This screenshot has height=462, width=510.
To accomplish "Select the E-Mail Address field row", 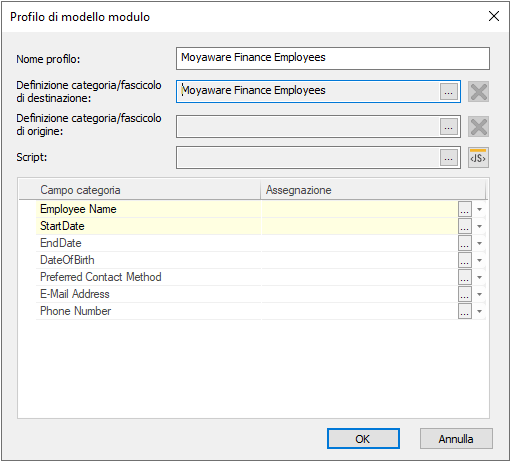I will coord(261,294).
